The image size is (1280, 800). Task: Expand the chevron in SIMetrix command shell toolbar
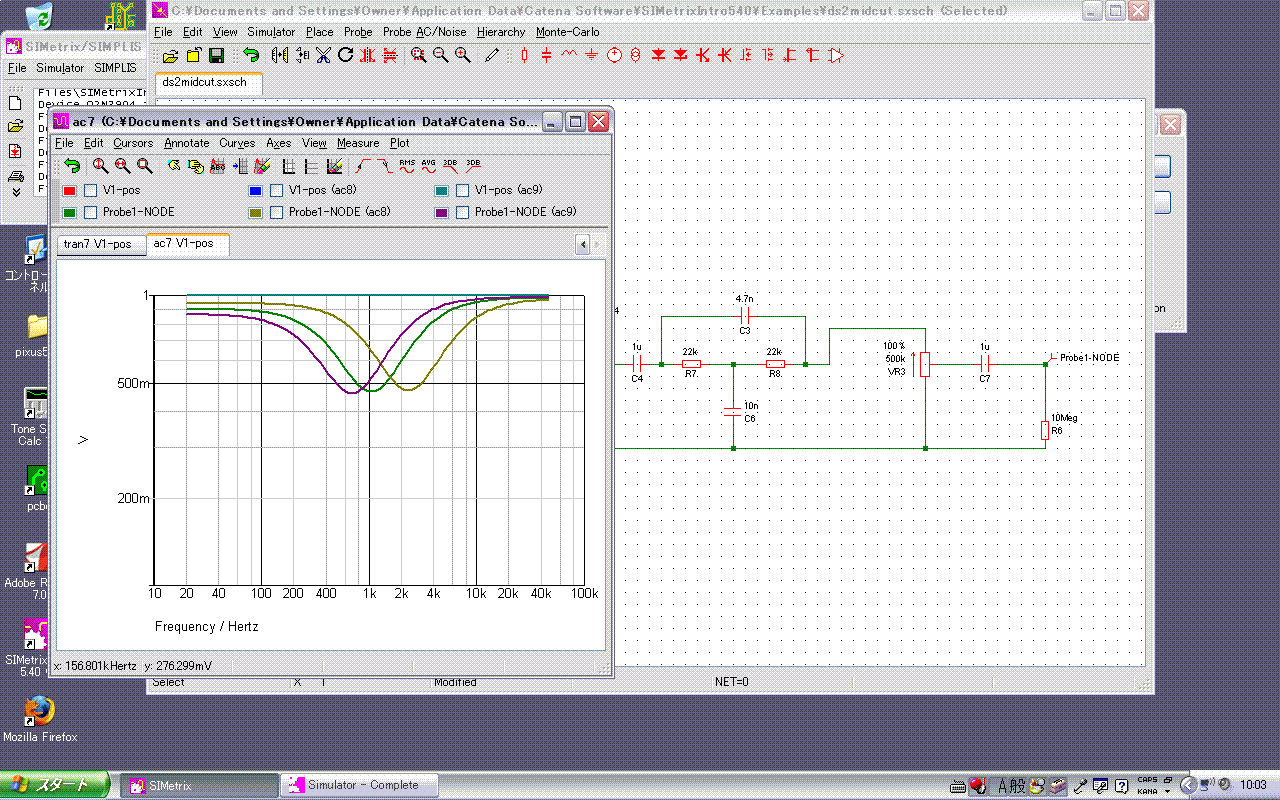(16, 191)
